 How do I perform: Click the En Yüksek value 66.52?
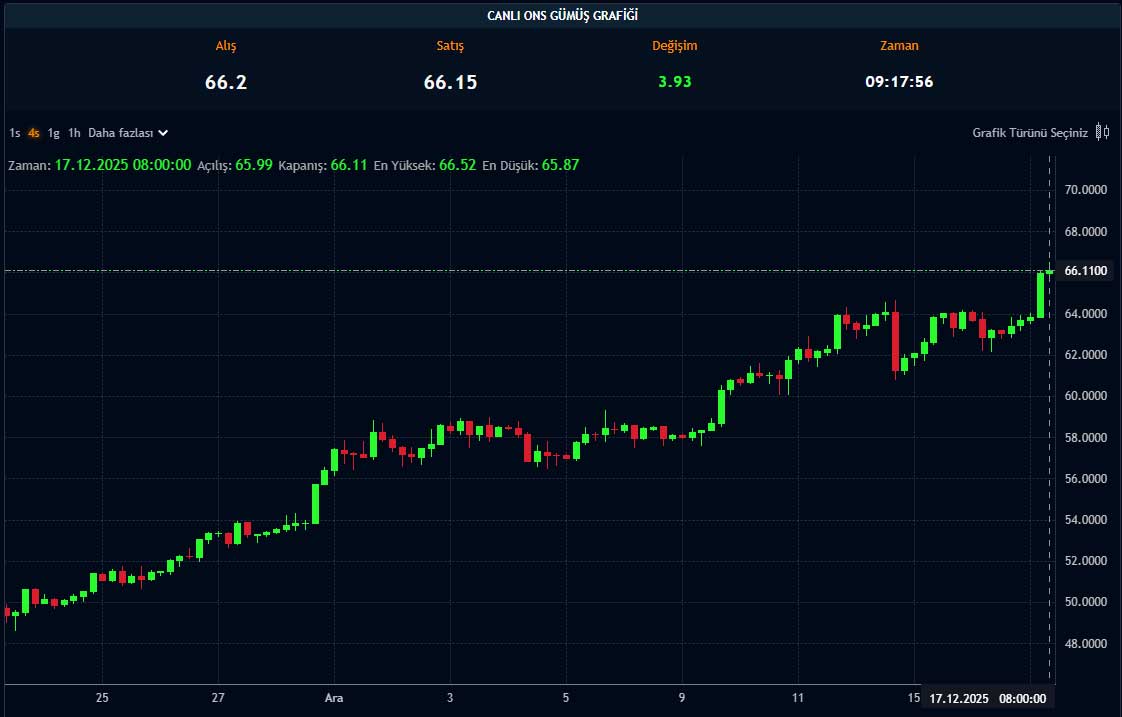(x=457, y=164)
